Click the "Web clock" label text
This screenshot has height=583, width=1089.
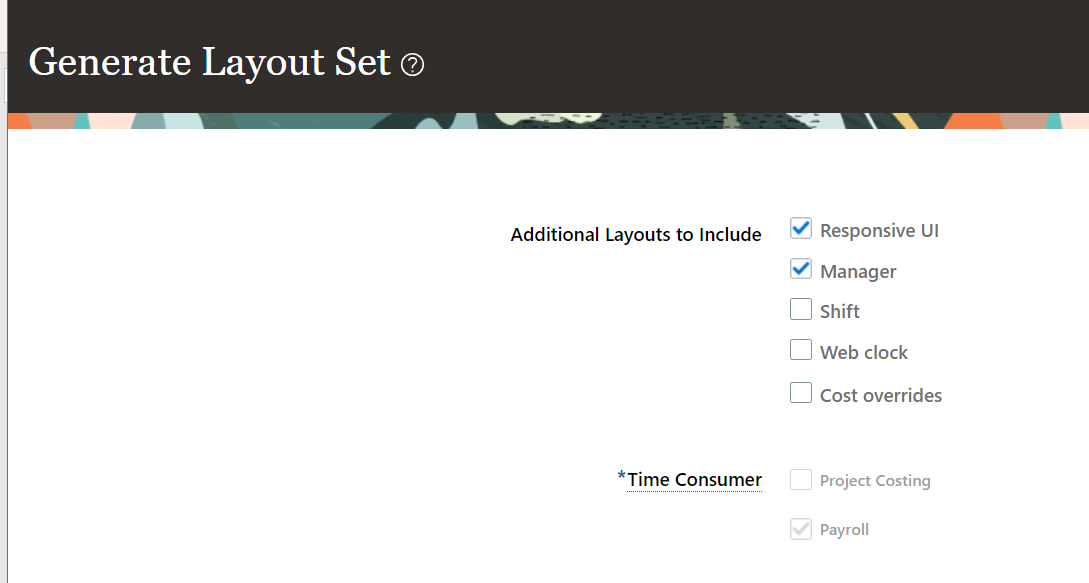[x=863, y=352]
